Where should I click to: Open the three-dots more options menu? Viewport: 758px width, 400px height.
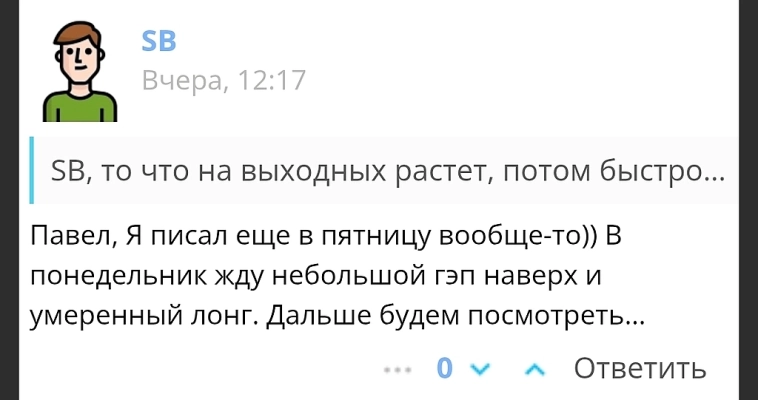pyautogui.click(x=398, y=369)
